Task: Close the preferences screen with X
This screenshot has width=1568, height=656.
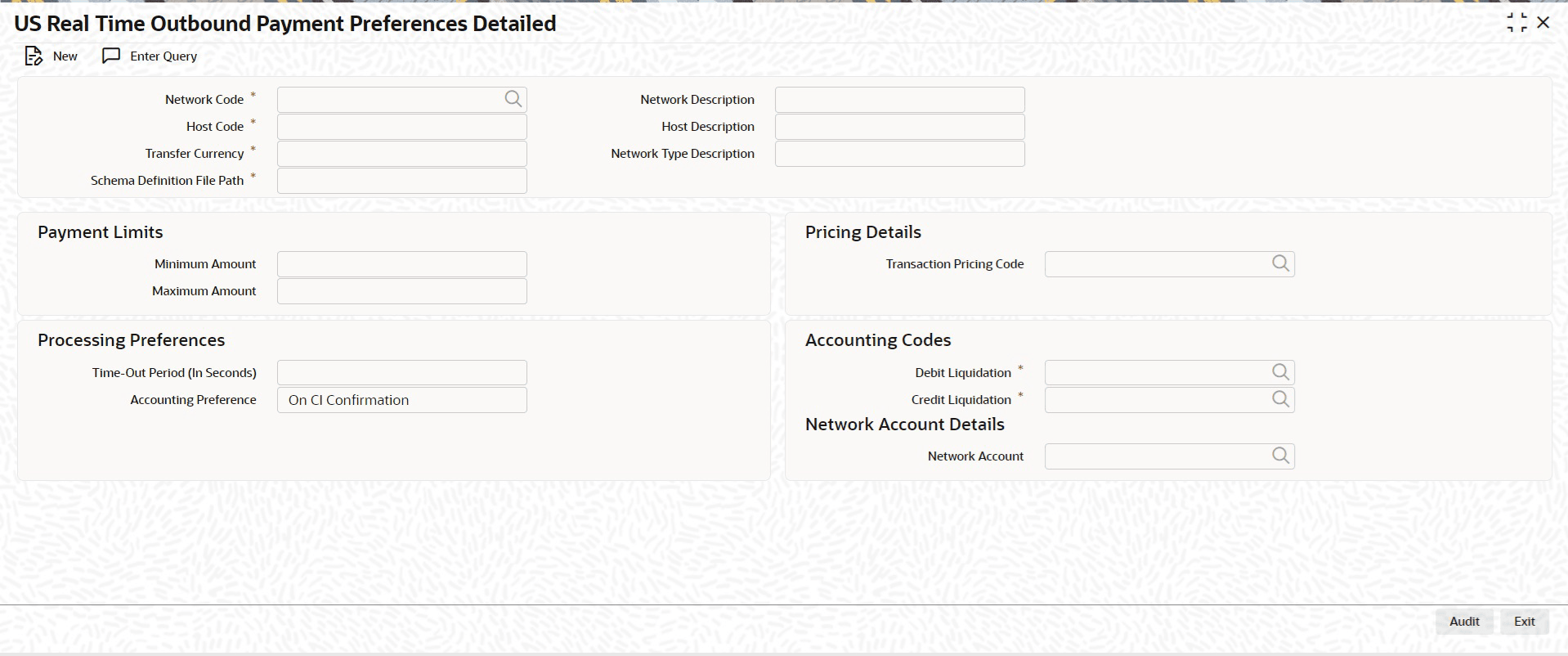Action: pyautogui.click(x=1543, y=23)
